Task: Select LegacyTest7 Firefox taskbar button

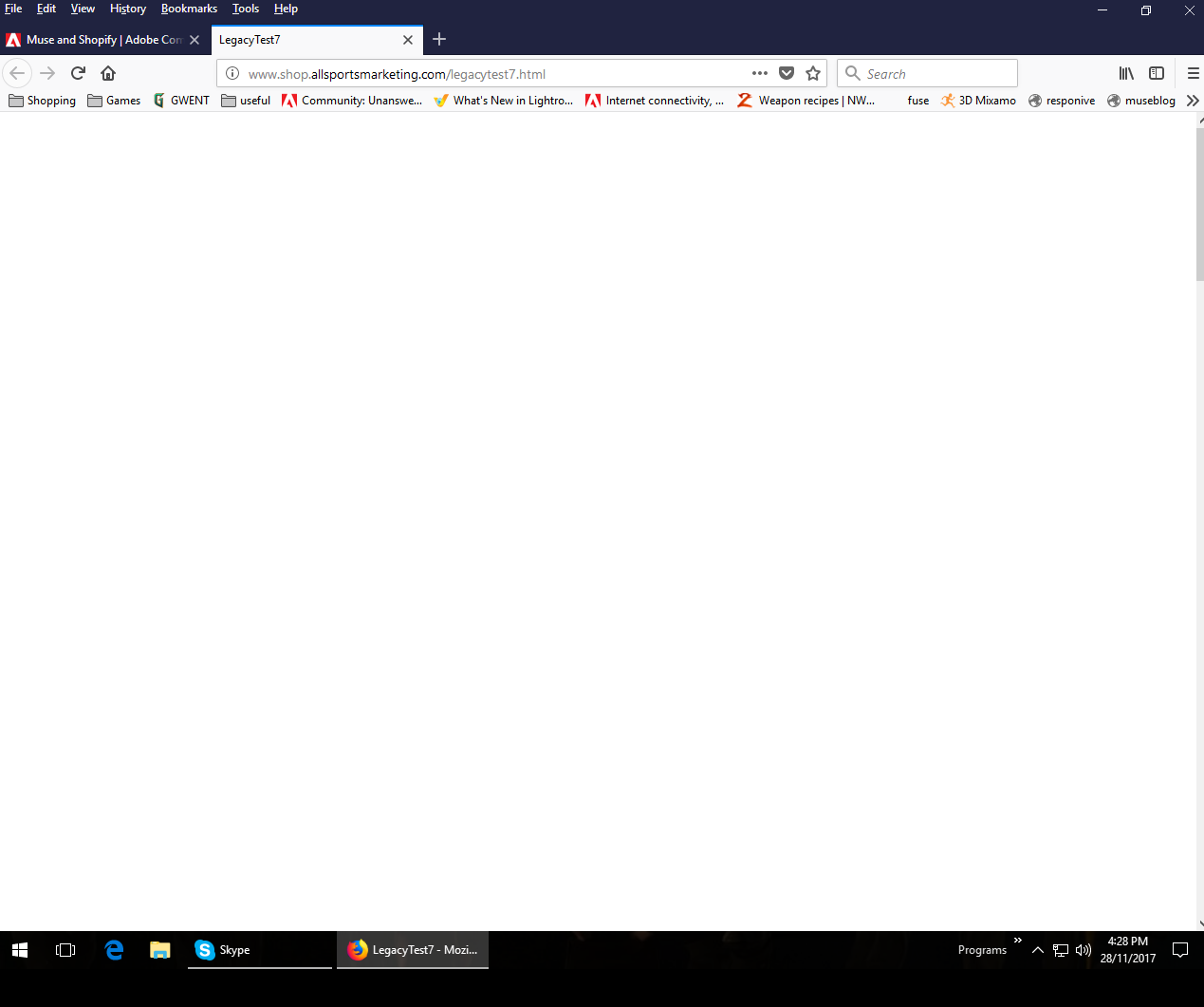Action: pyautogui.click(x=413, y=950)
